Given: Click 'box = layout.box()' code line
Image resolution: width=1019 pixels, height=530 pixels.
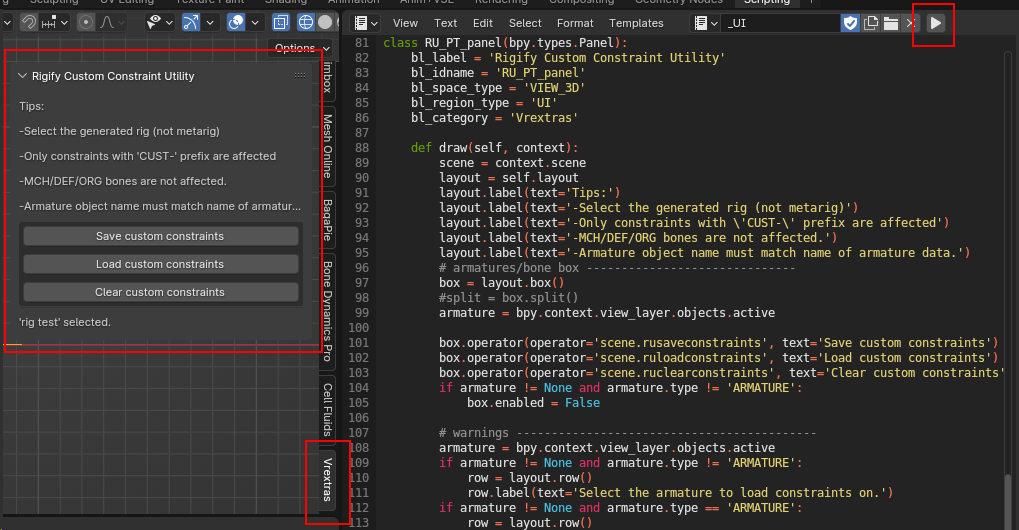Looking at the screenshot, I should click(x=502, y=283).
